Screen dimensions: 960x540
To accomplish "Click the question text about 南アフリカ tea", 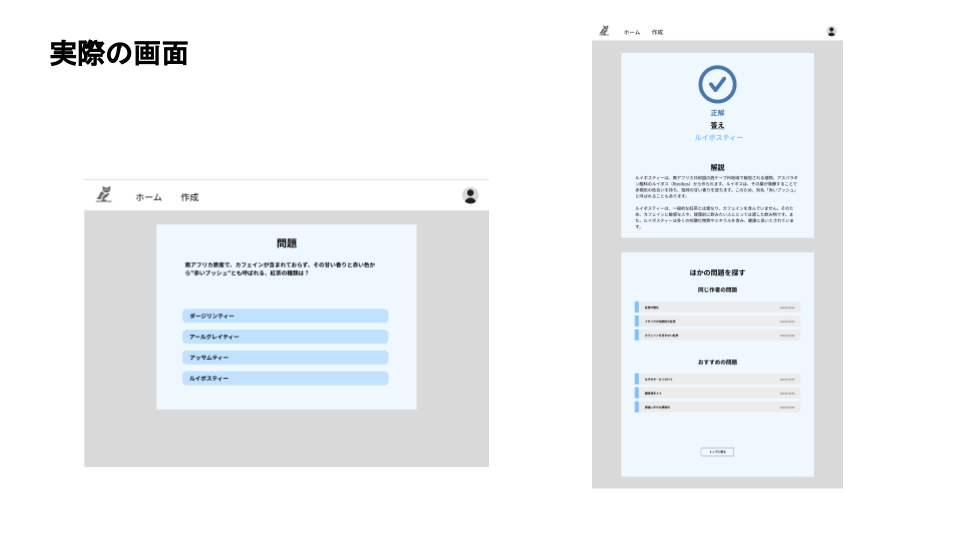I will [280, 269].
